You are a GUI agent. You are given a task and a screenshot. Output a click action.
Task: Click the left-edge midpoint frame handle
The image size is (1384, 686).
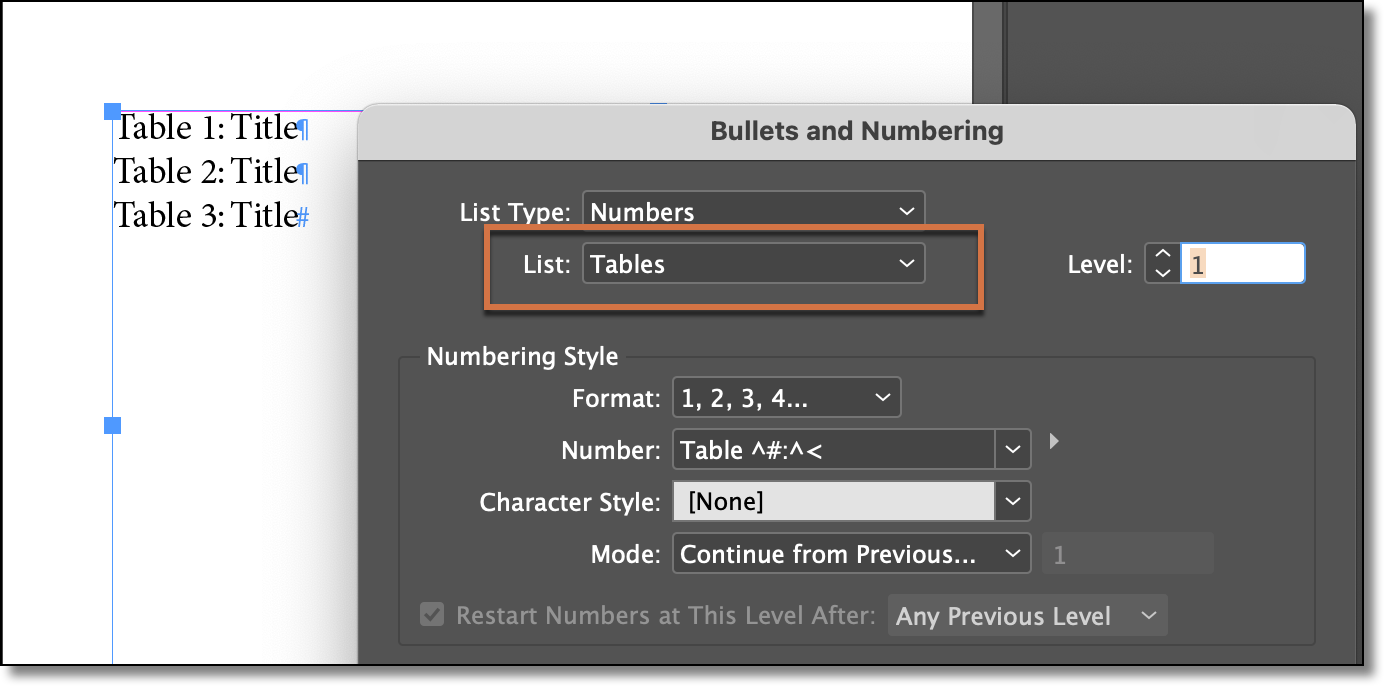click(112, 424)
